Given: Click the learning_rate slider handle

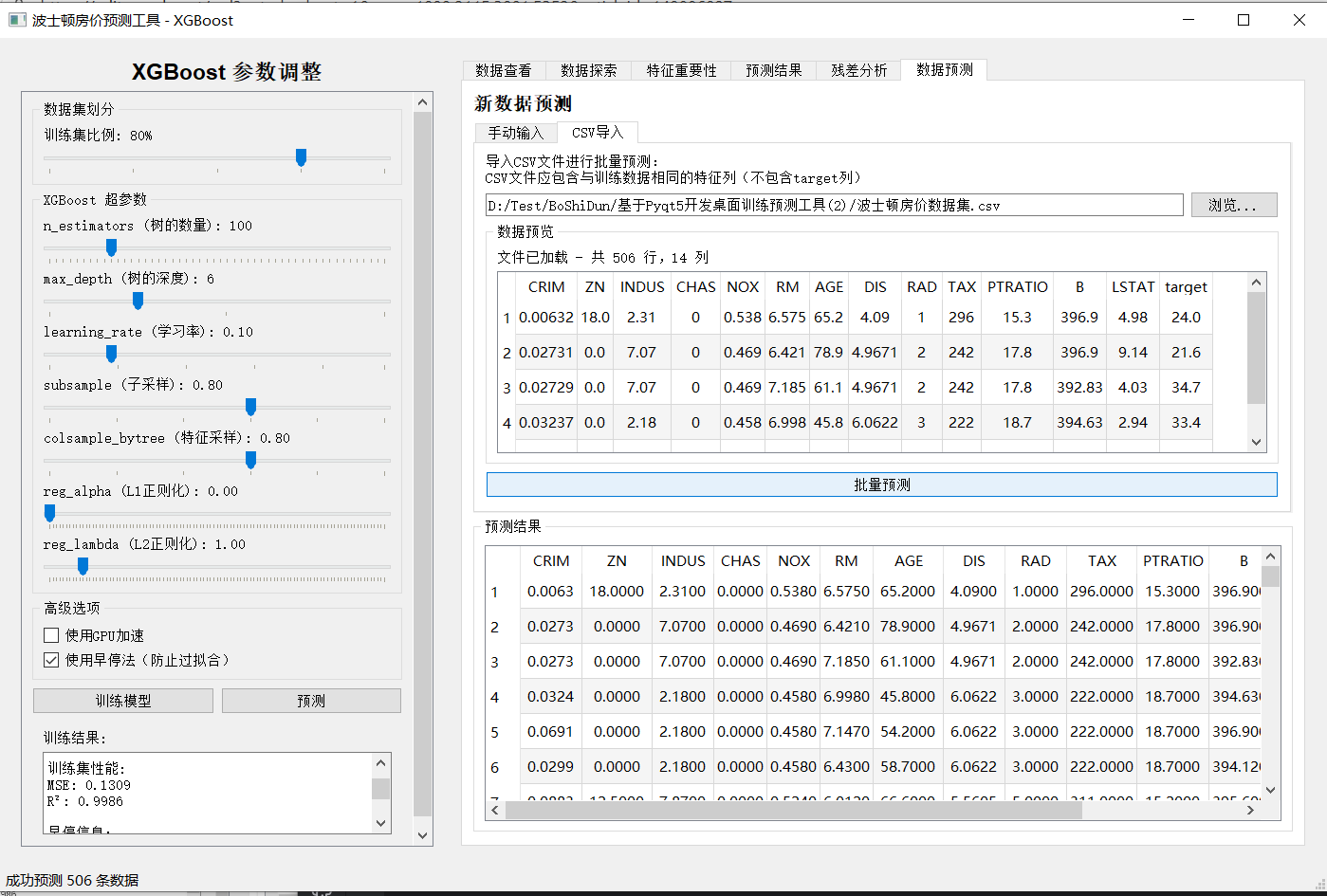Looking at the screenshot, I should click(x=111, y=354).
